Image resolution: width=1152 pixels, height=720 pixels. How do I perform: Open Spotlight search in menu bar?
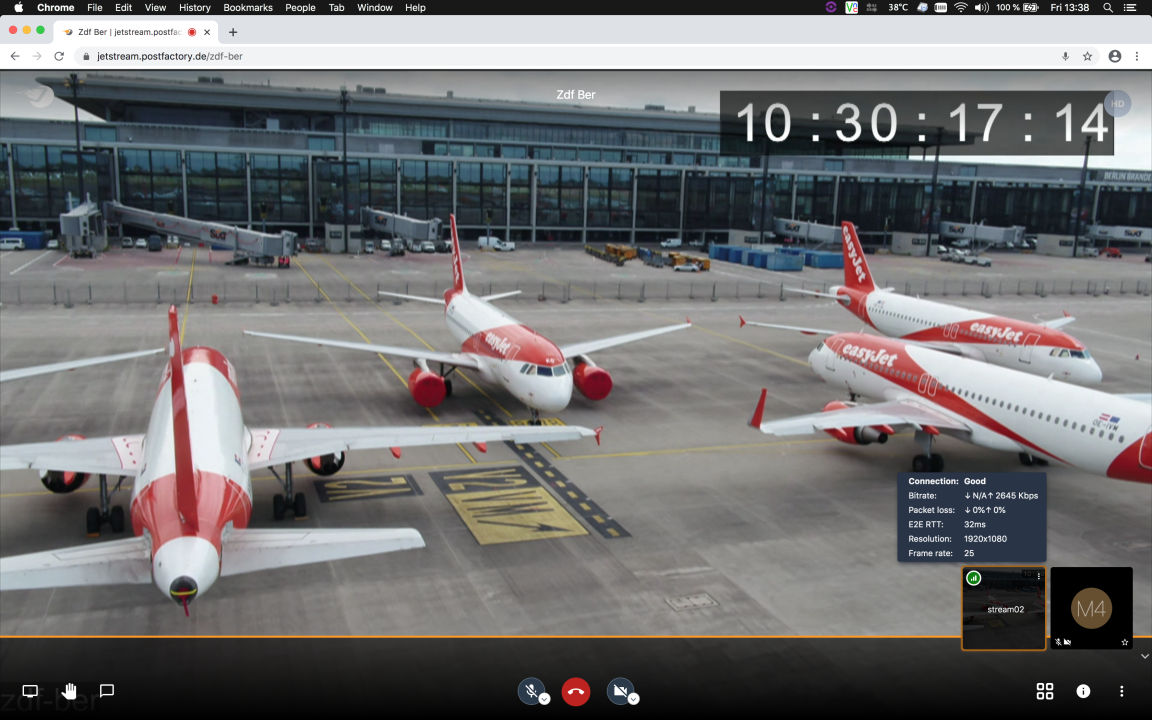(x=1108, y=7)
